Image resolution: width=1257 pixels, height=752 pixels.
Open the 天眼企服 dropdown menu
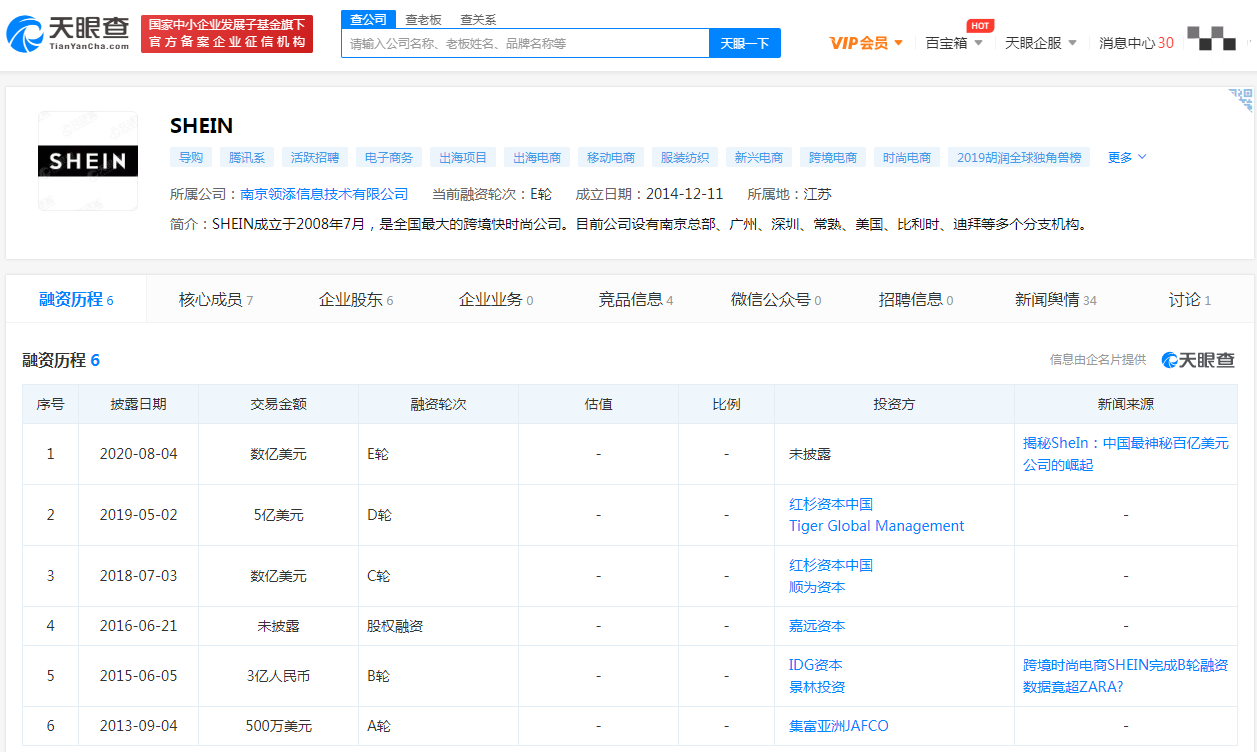(1041, 43)
